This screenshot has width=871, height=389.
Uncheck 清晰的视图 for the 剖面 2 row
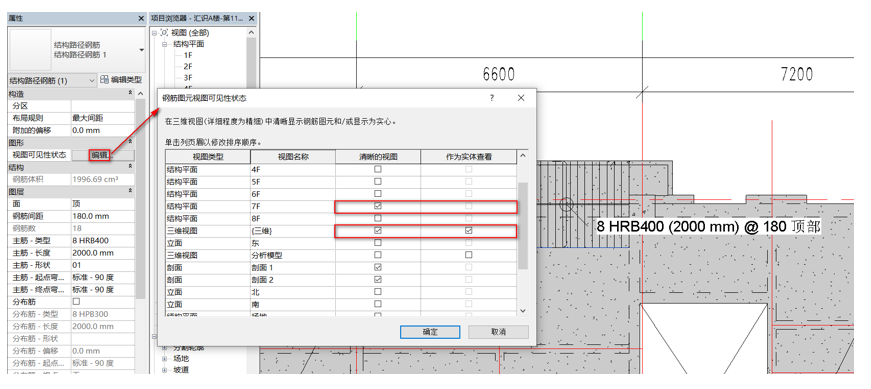point(378,280)
